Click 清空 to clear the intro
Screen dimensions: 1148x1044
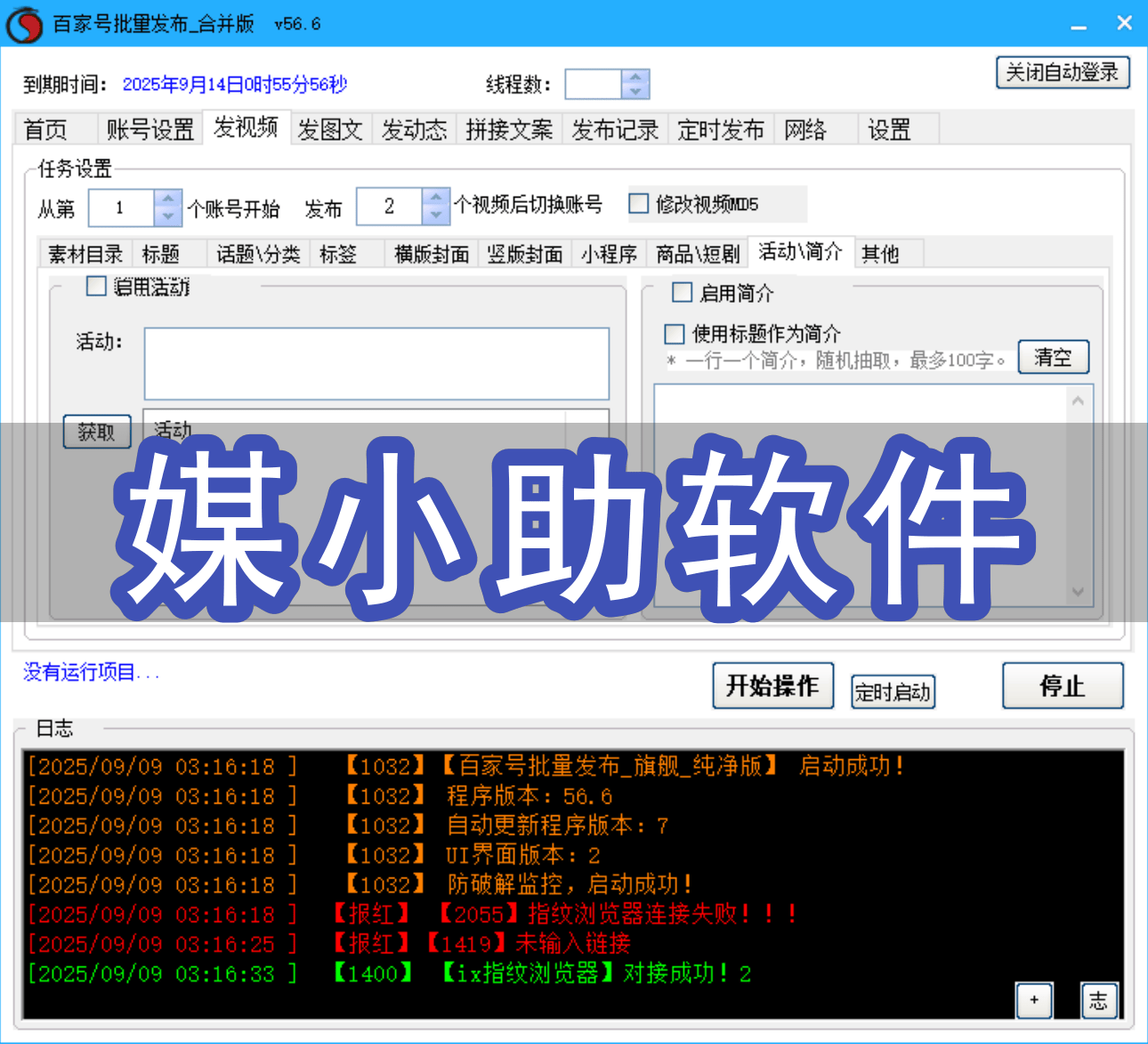pyautogui.click(x=1053, y=358)
